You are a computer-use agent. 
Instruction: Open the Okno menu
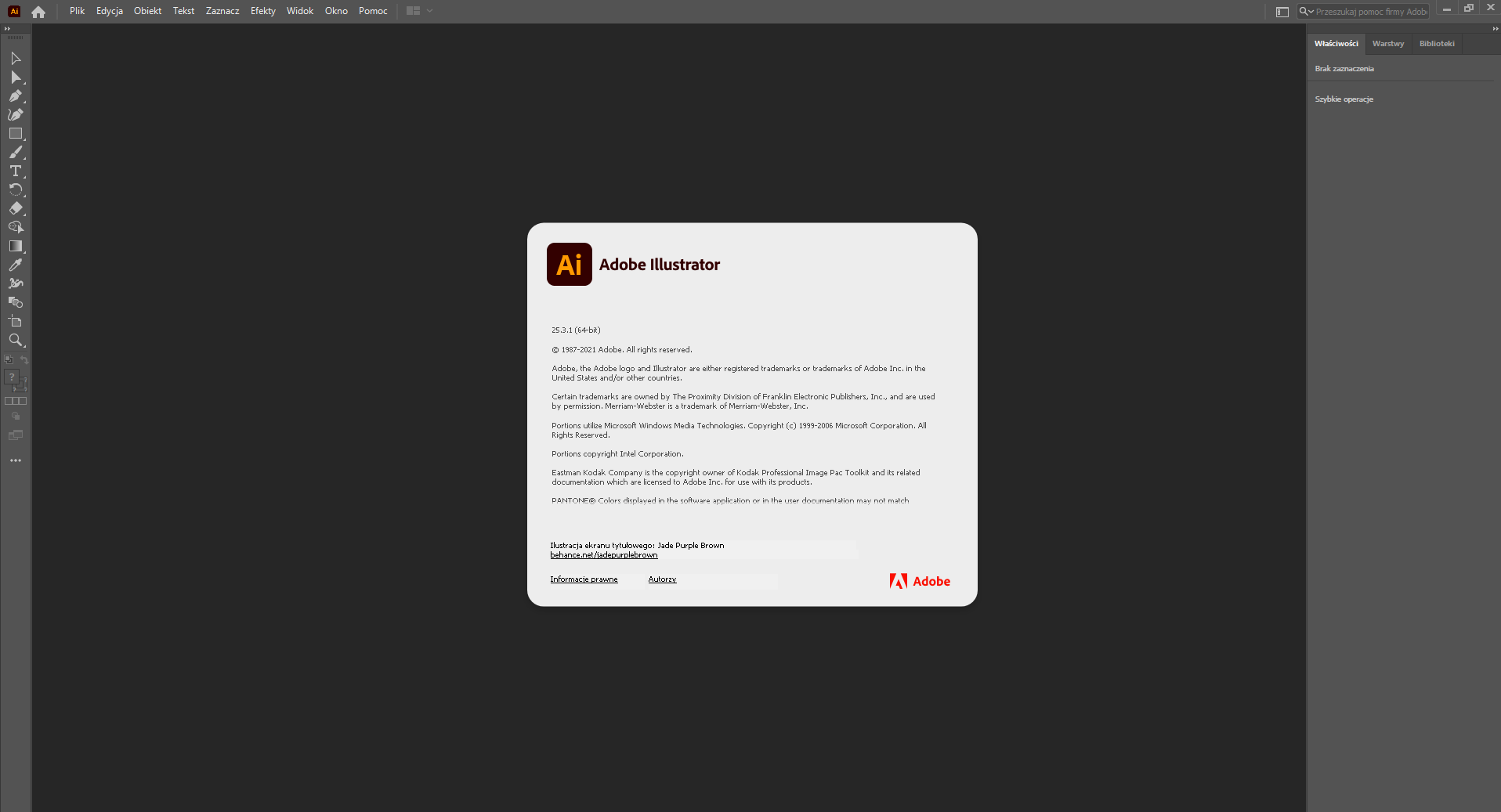pyautogui.click(x=336, y=11)
